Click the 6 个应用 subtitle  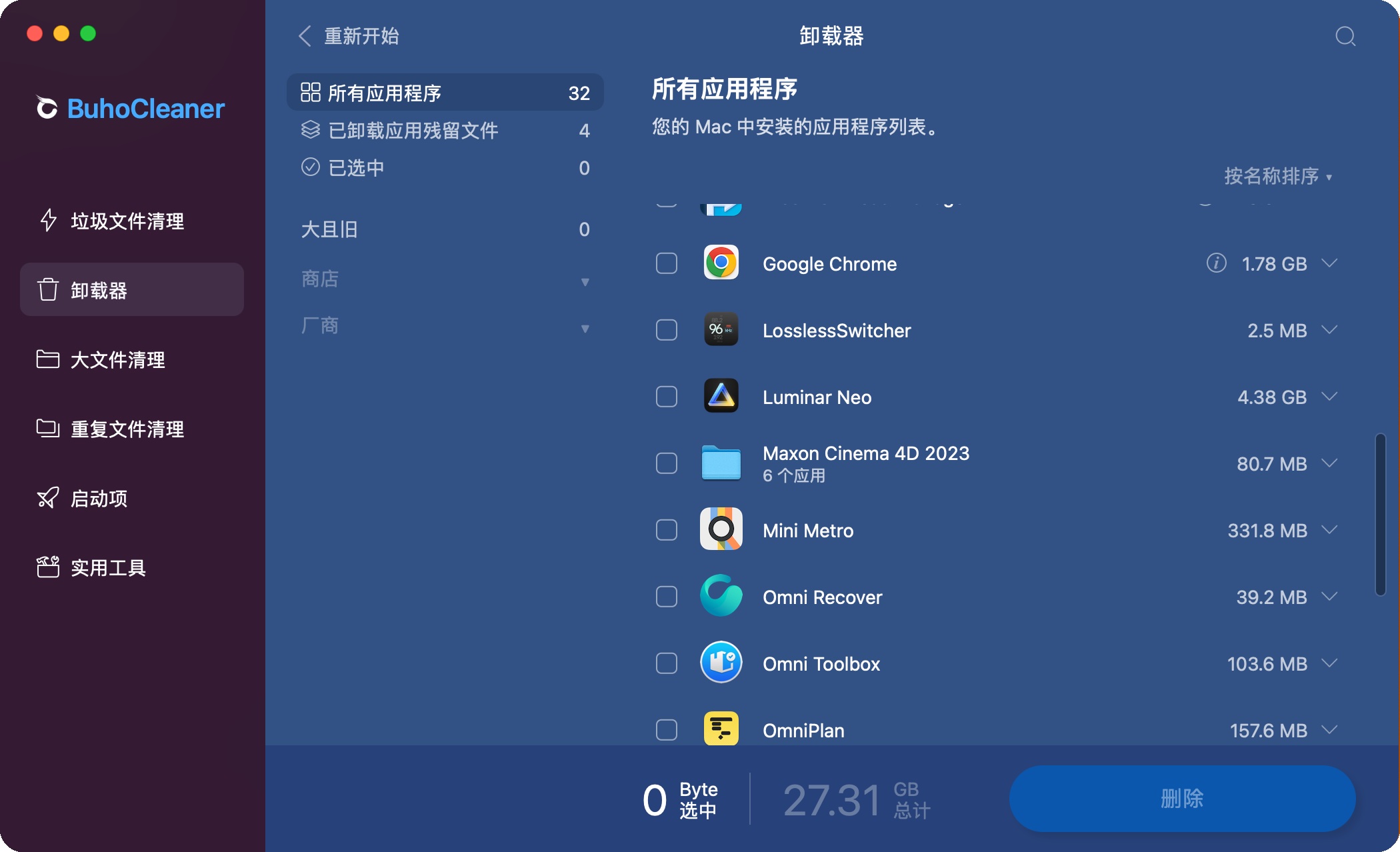pos(793,475)
